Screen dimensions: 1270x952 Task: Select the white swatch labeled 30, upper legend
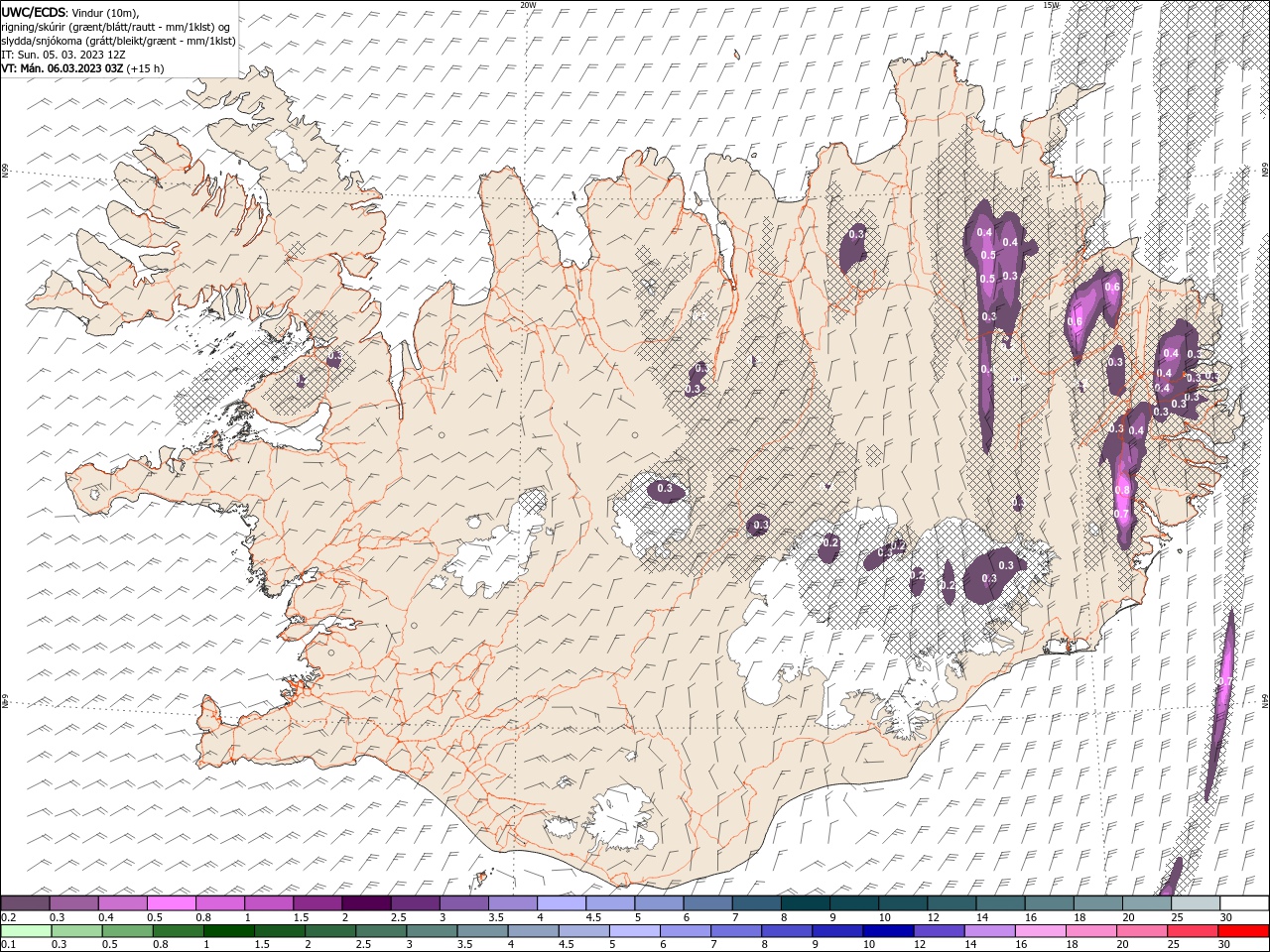pyautogui.click(x=1243, y=903)
